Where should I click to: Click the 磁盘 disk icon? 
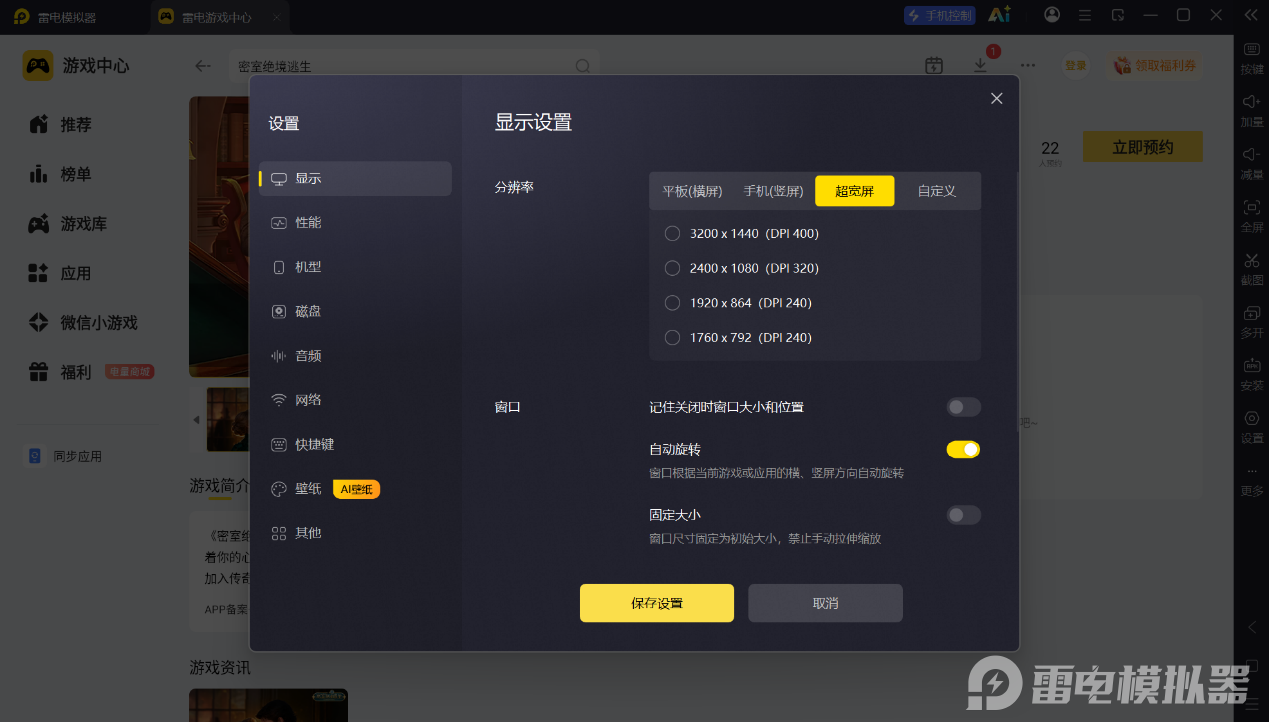click(x=279, y=311)
